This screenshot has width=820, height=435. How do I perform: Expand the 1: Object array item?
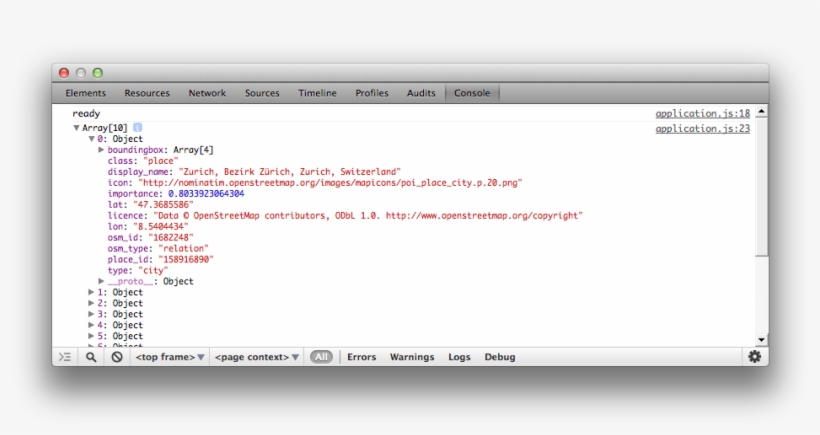click(92, 292)
